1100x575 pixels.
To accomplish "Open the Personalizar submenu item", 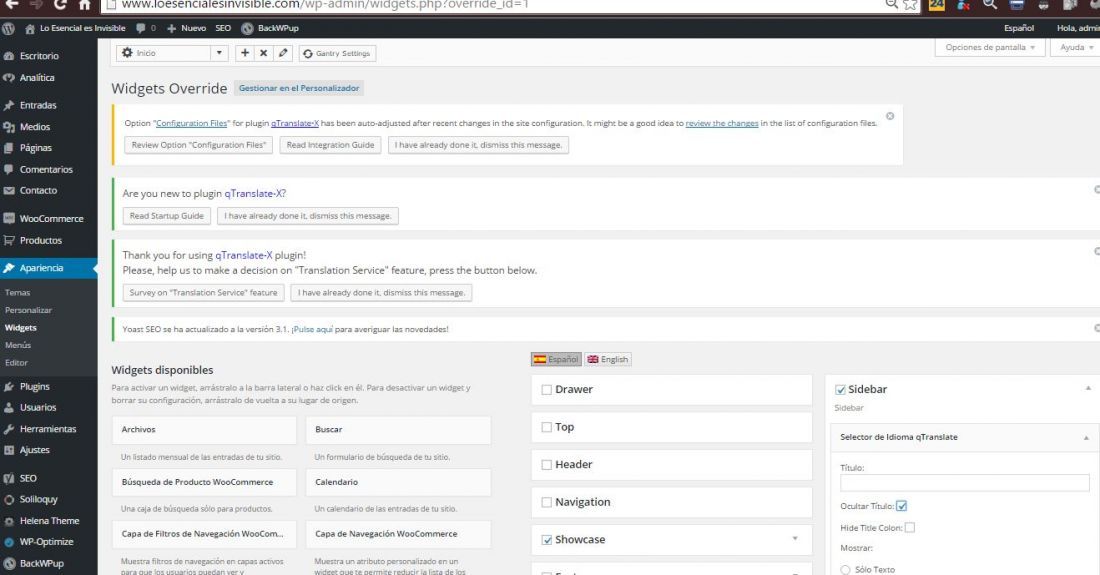I will (28, 311).
